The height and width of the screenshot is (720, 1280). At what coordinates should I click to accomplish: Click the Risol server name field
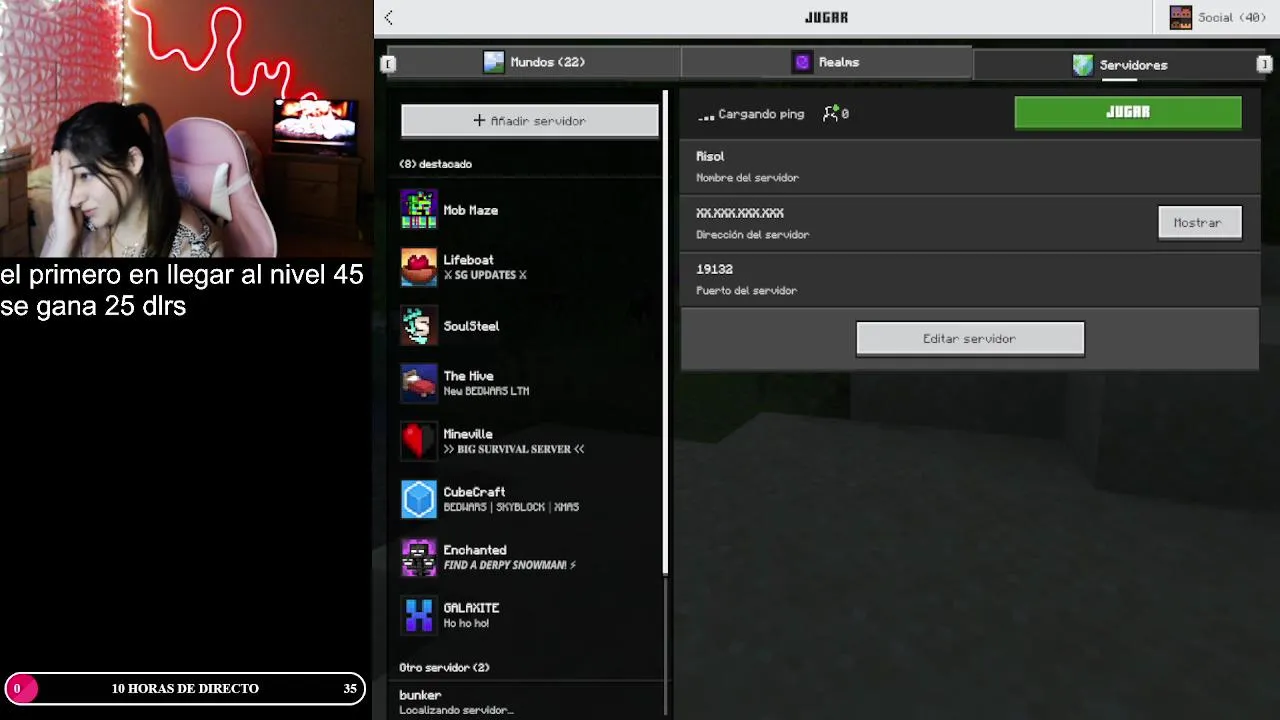click(970, 166)
